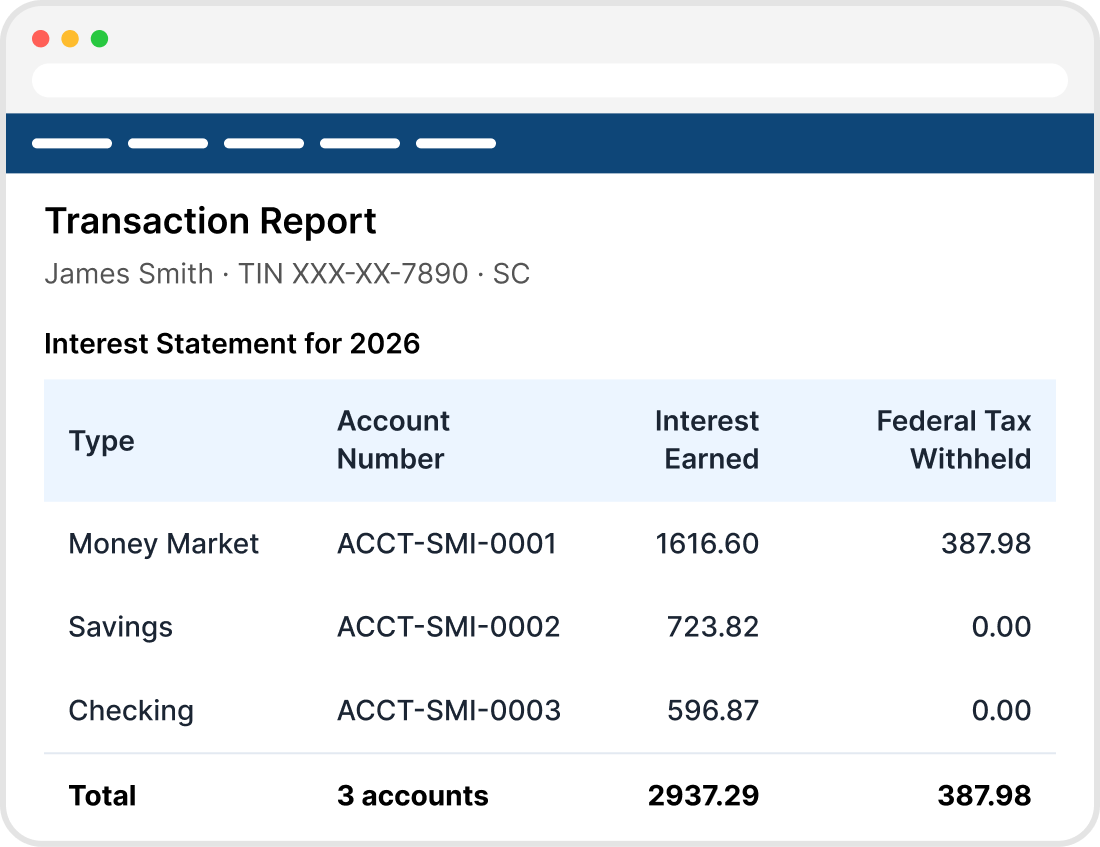Viewport: 1100px width, 847px height.
Task: Click total interest 2937.29
Action: (x=704, y=796)
